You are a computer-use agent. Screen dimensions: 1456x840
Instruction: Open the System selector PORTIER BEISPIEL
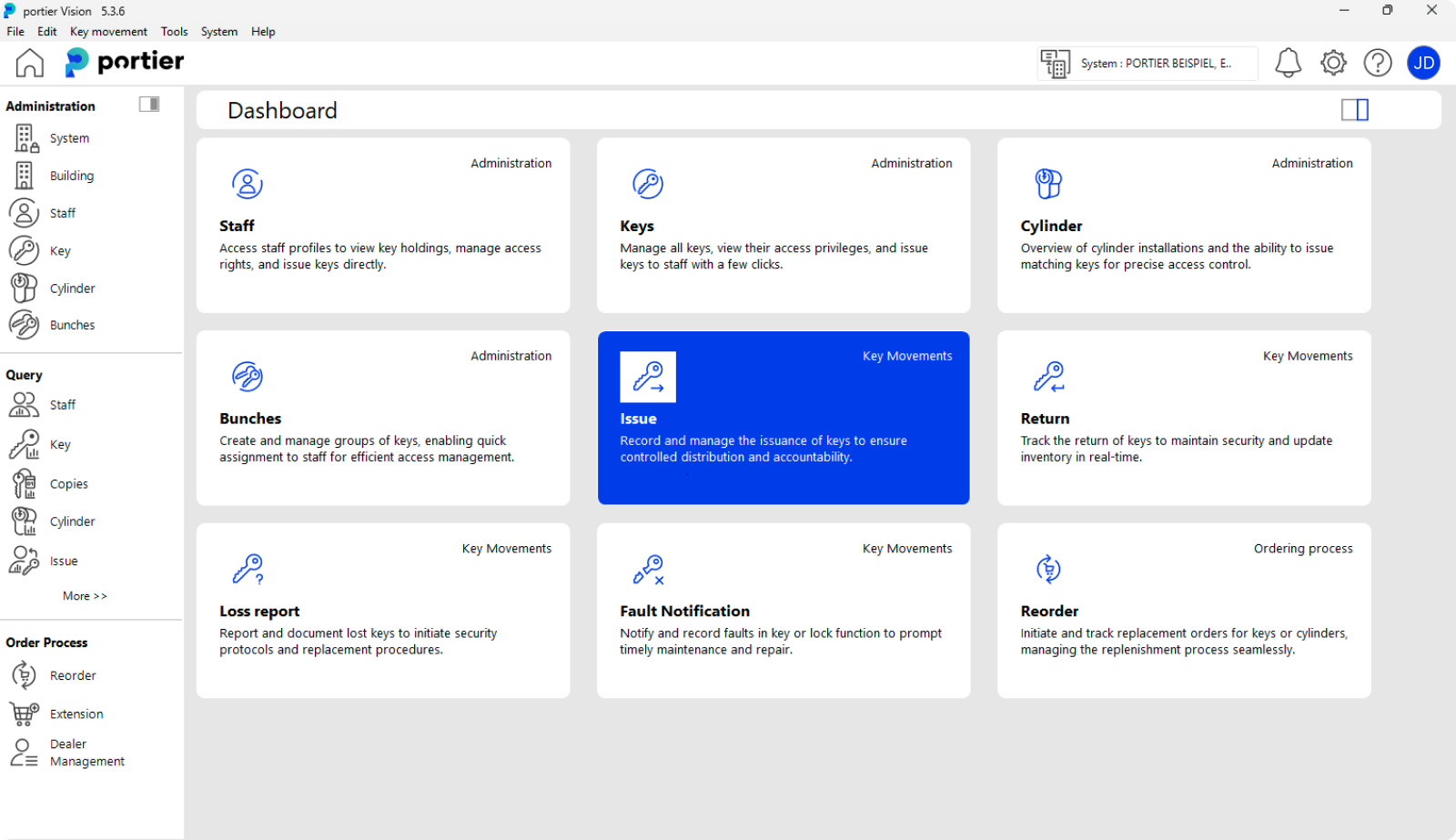[x=1148, y=64]
